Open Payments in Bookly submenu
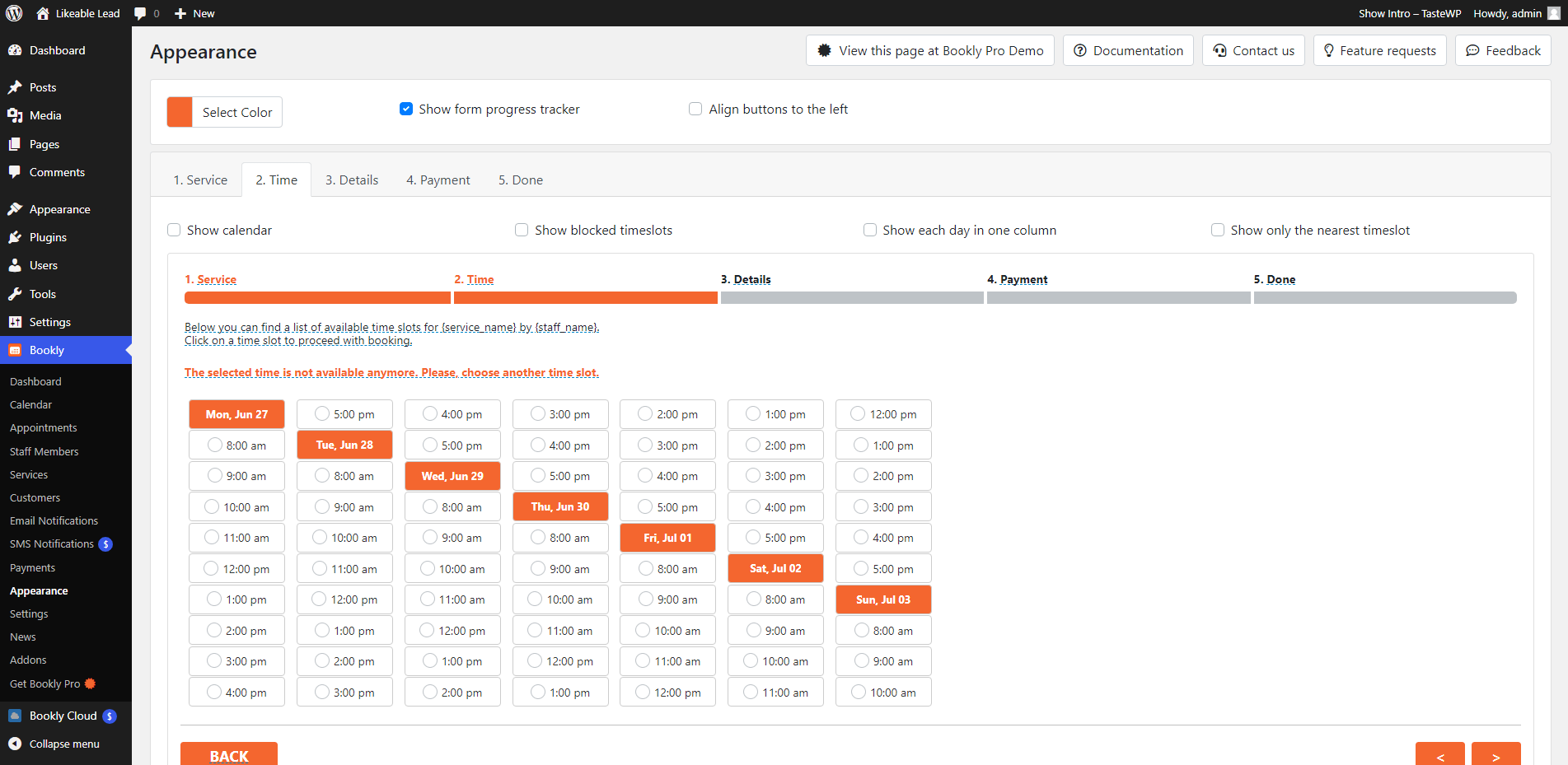The width and height of the screenshot is (1568, 765). click(32, 567)
